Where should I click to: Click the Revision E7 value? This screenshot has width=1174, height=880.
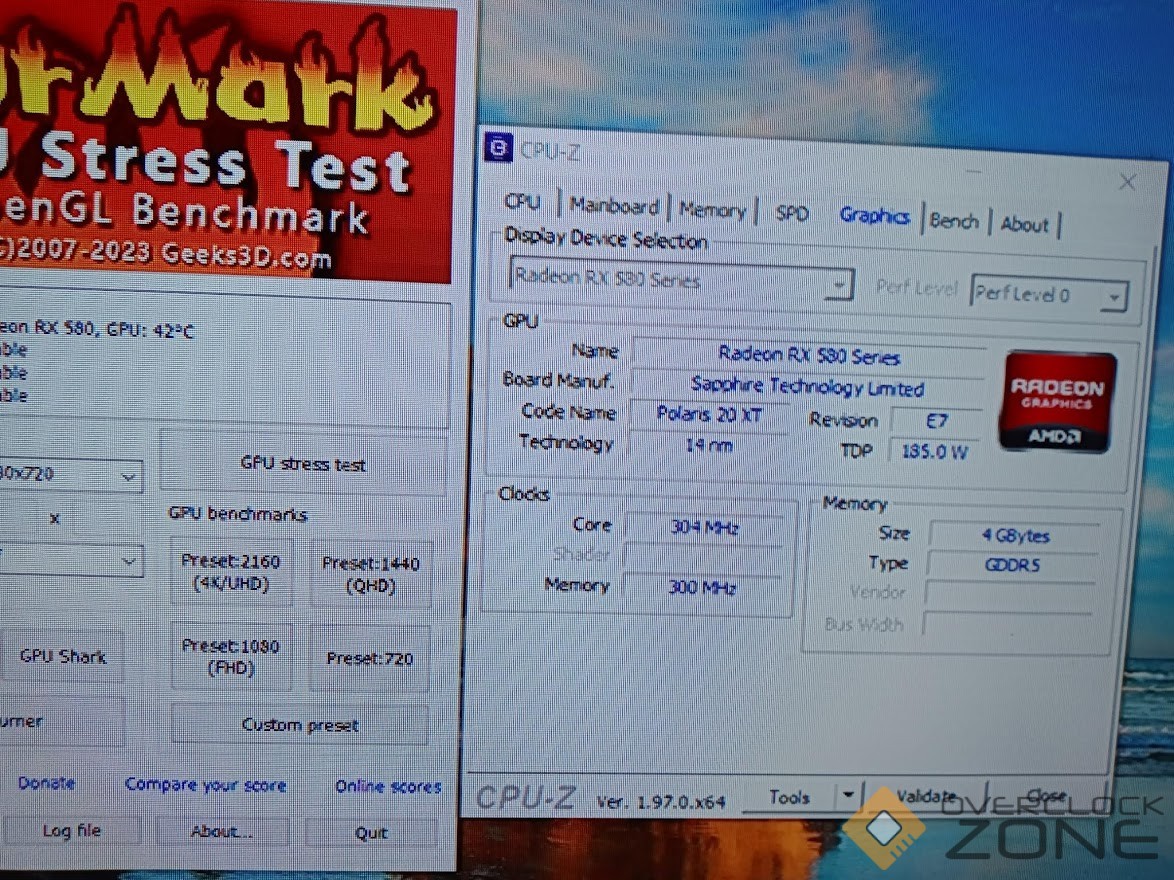pos(936,421)
